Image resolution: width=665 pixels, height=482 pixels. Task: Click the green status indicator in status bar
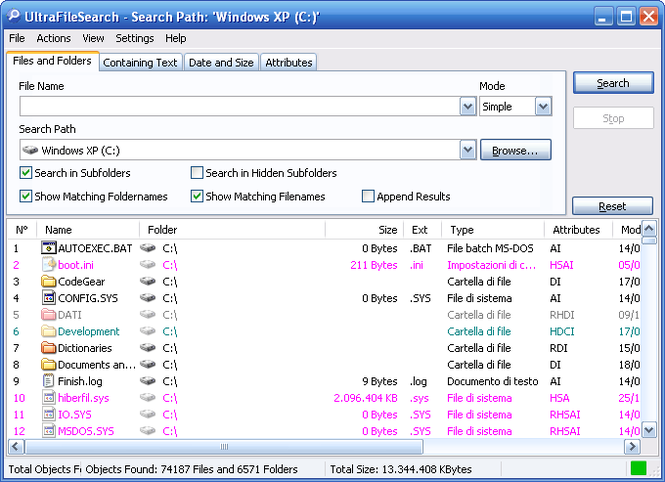pyautogui.click(x=638, y=468)
